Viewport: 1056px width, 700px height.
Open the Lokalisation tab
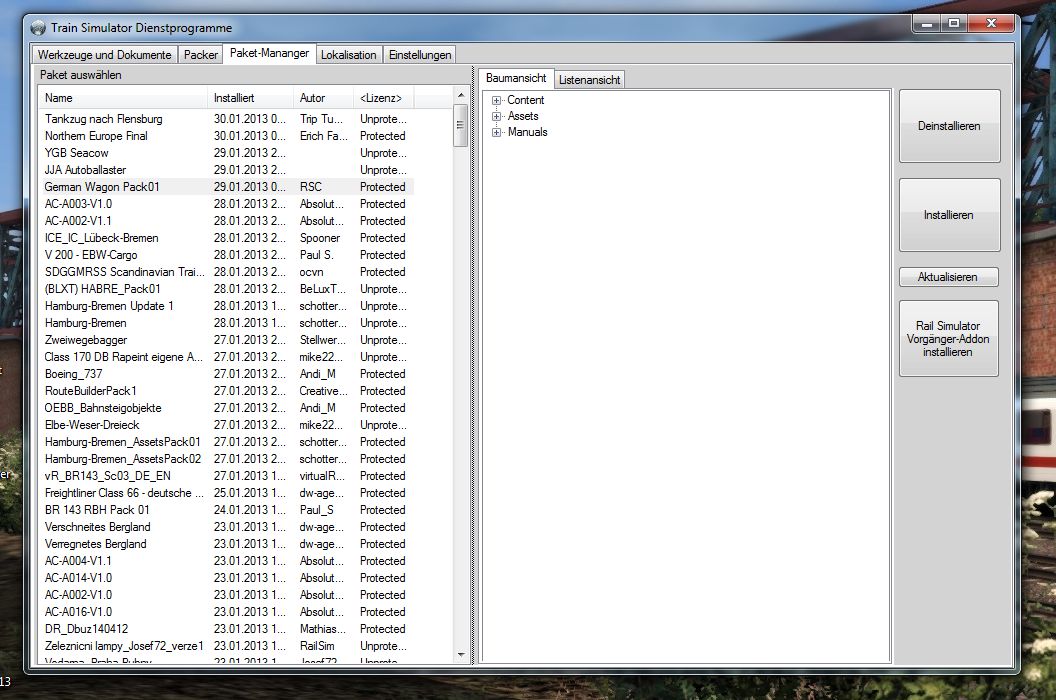point(348,55)
